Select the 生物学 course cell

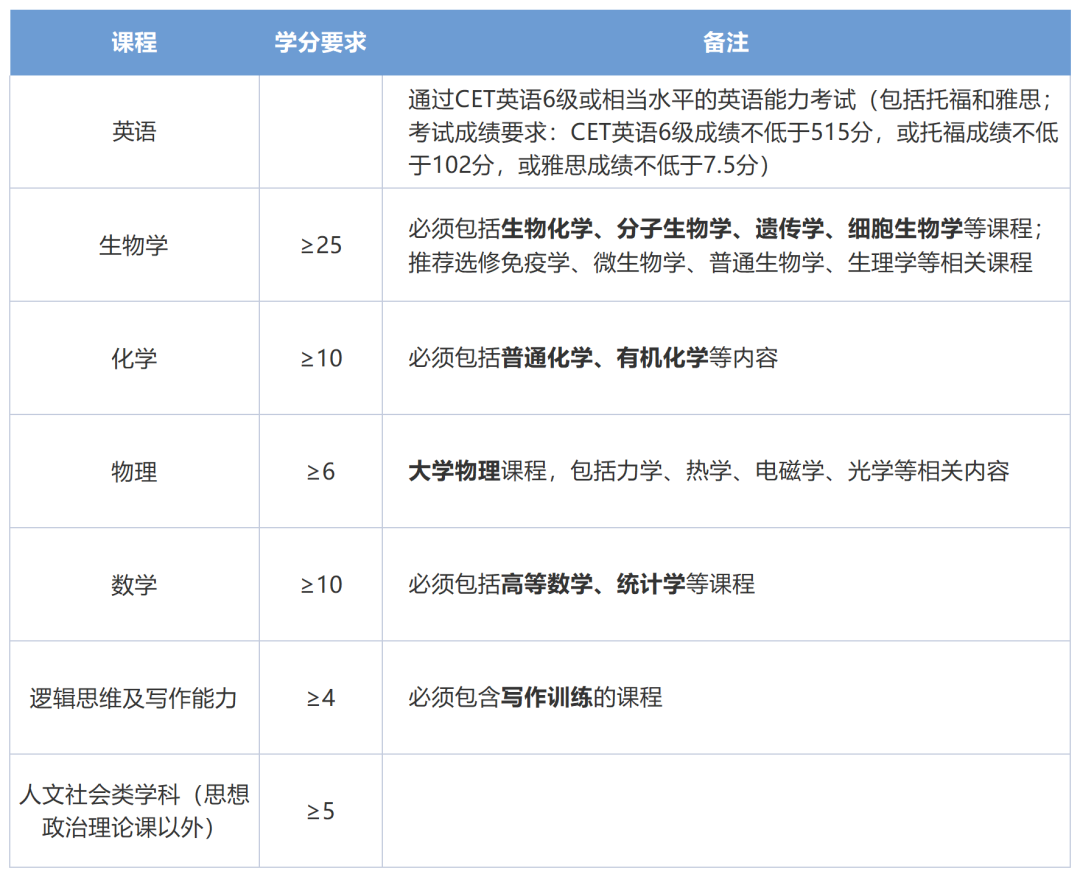[134, 245]
